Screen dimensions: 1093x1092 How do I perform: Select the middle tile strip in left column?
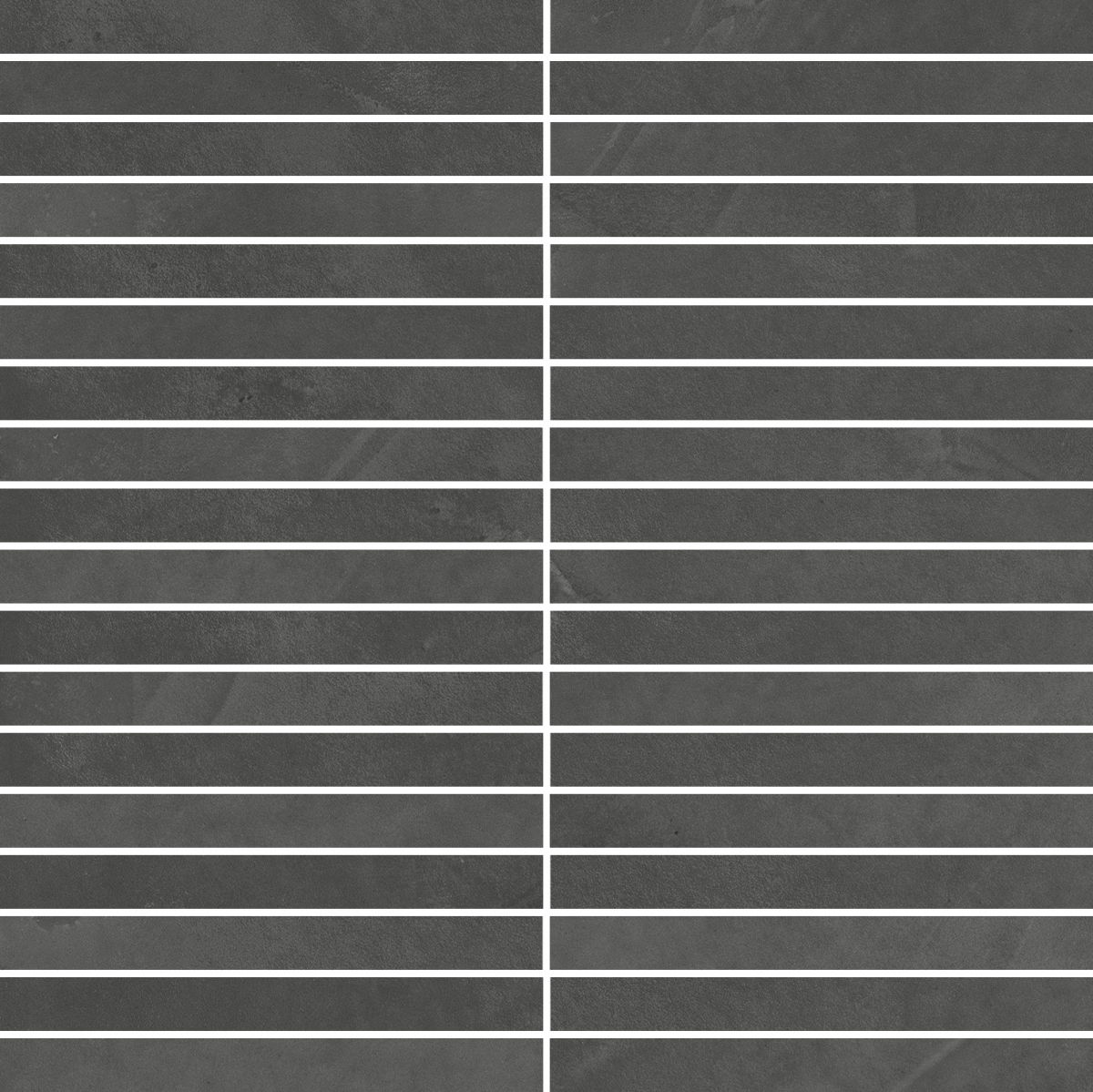(x=273, y=515)
